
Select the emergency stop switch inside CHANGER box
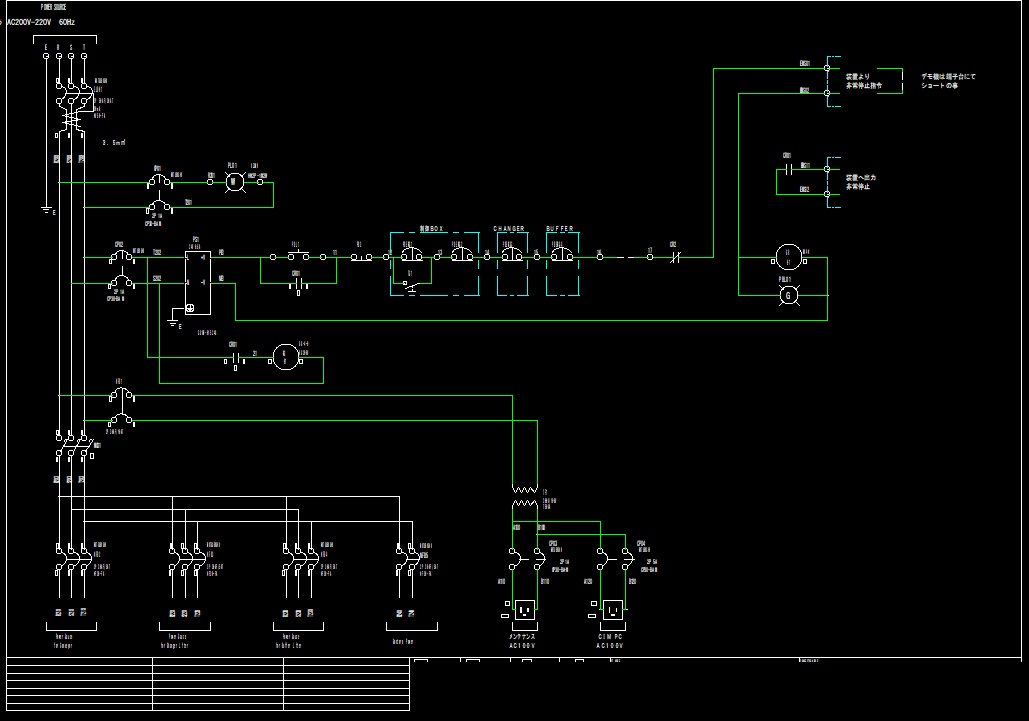(511, 256)
